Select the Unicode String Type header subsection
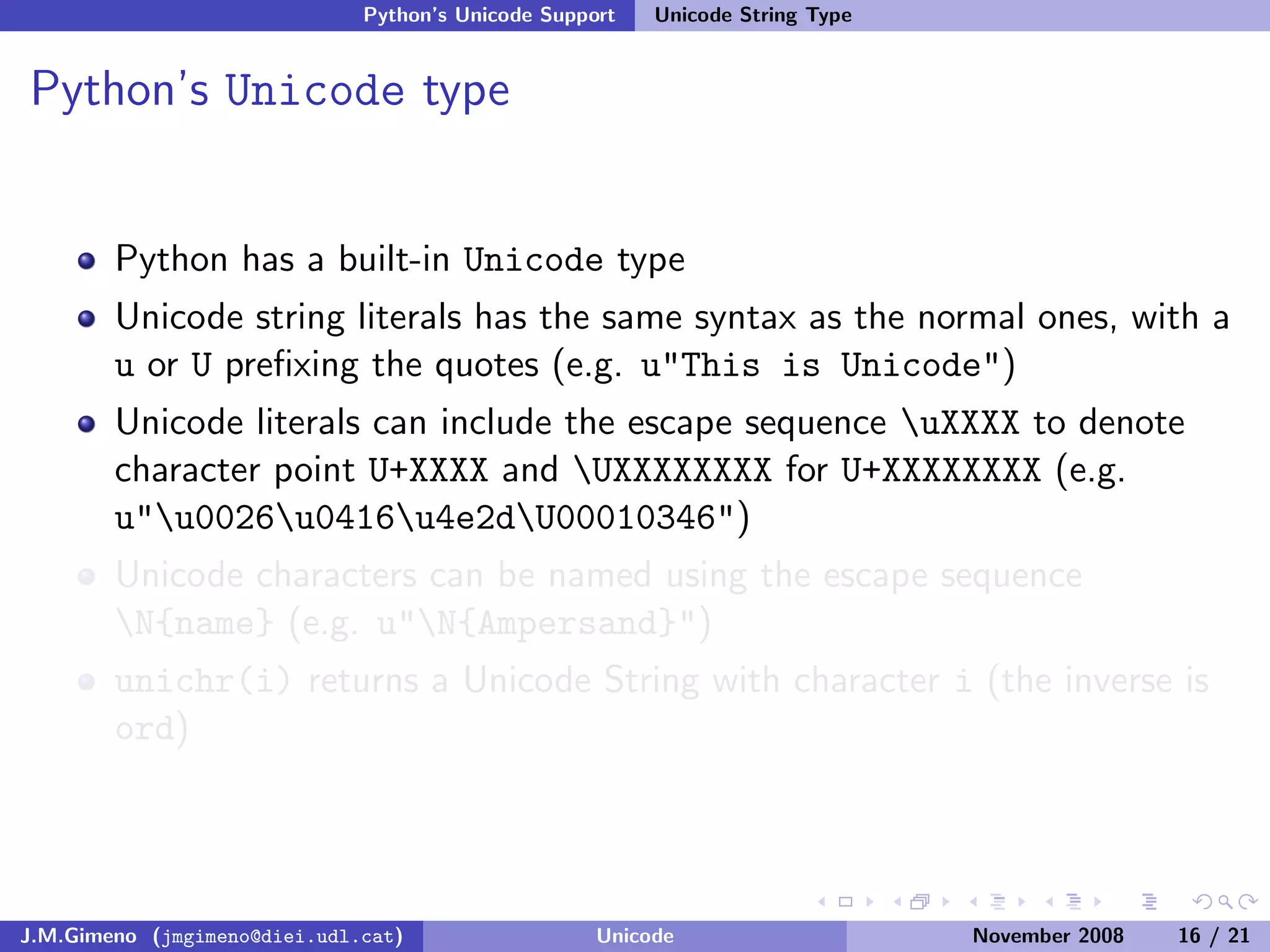The image size is (1270, 952). [753, 15]
